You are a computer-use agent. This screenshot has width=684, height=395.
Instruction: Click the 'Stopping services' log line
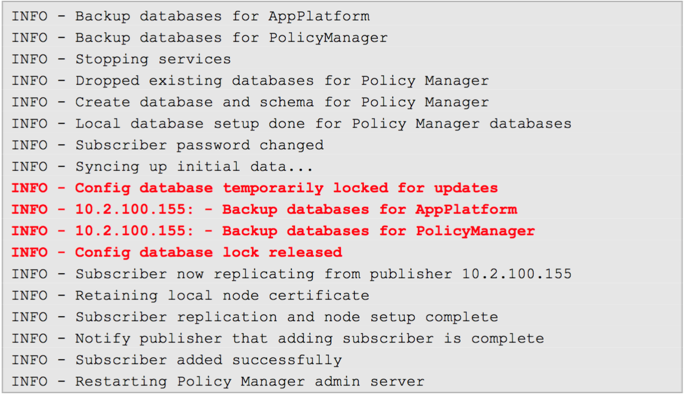(x=121, y=59)
